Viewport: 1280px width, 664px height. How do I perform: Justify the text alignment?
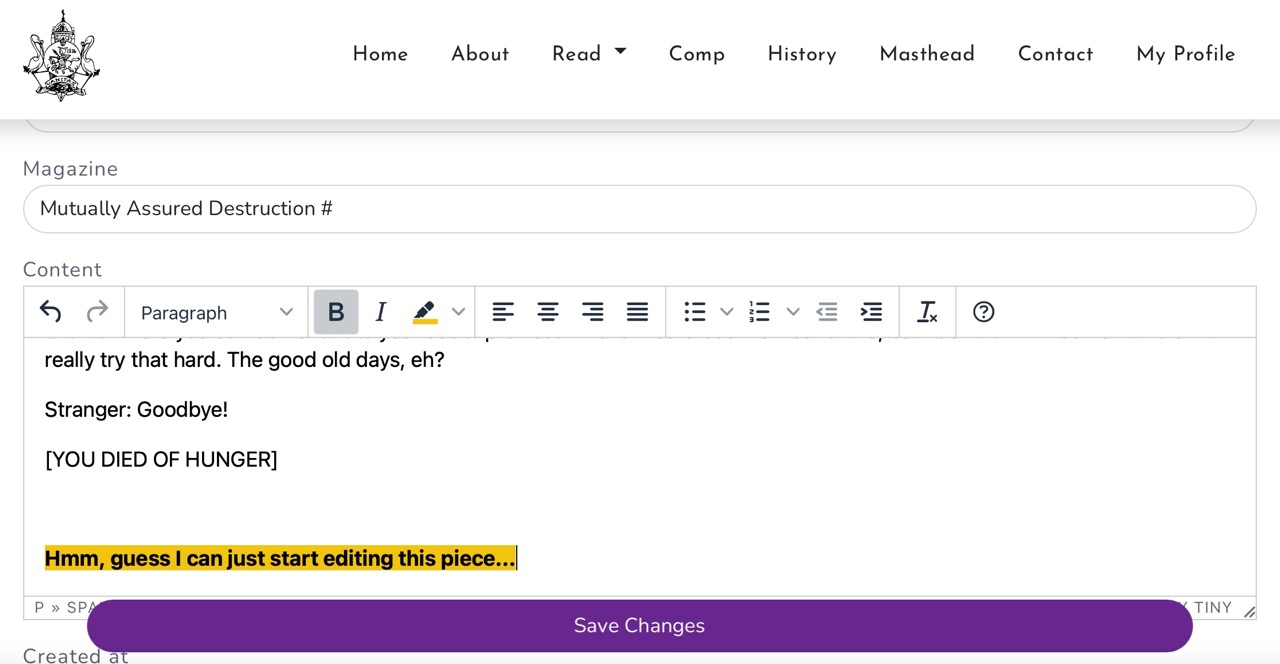pyautogui.click(x=637, y=312)
